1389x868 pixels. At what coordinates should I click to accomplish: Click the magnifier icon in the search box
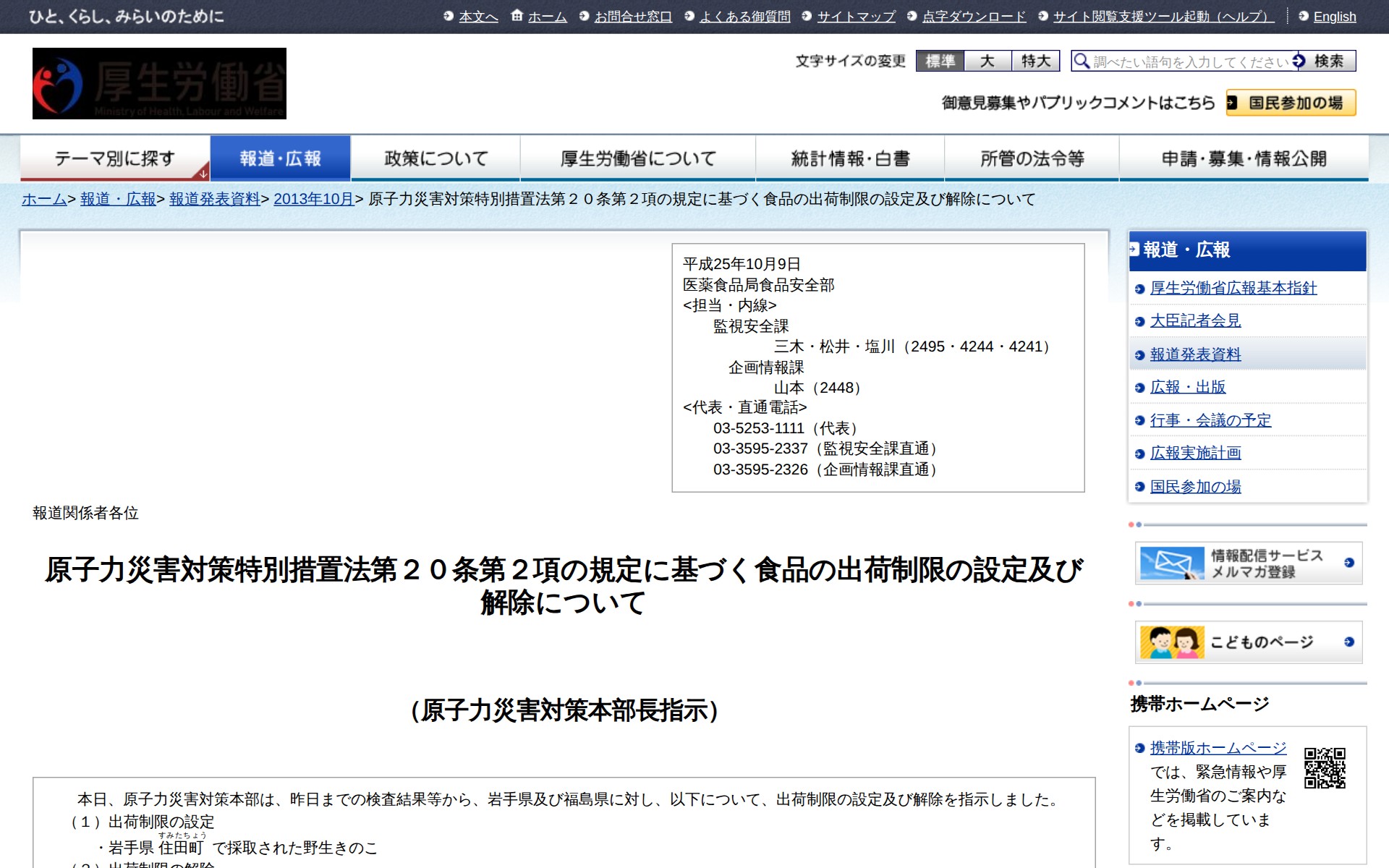(1081, 61)
